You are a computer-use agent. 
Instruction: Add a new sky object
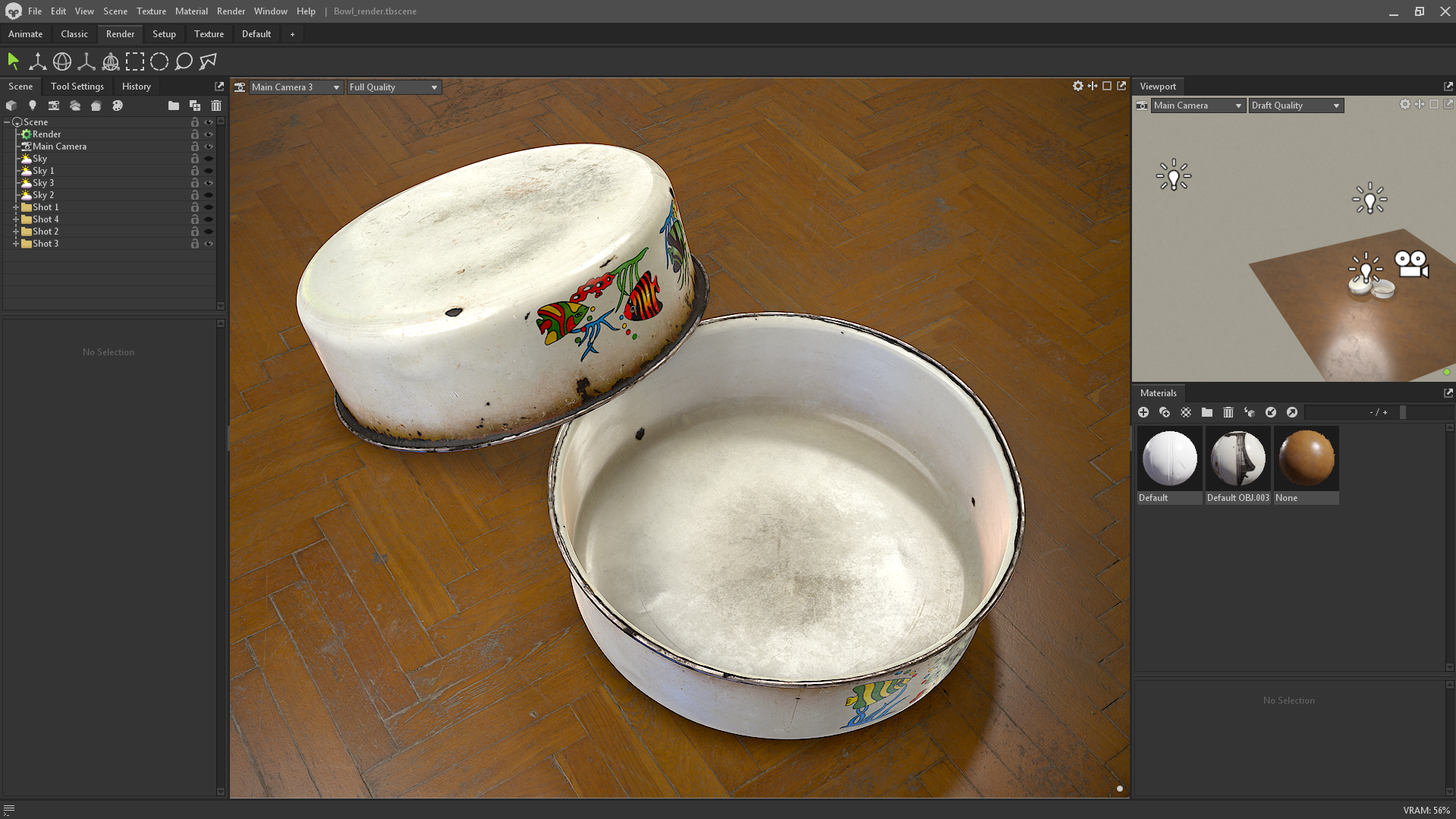[x=75, y=106]
